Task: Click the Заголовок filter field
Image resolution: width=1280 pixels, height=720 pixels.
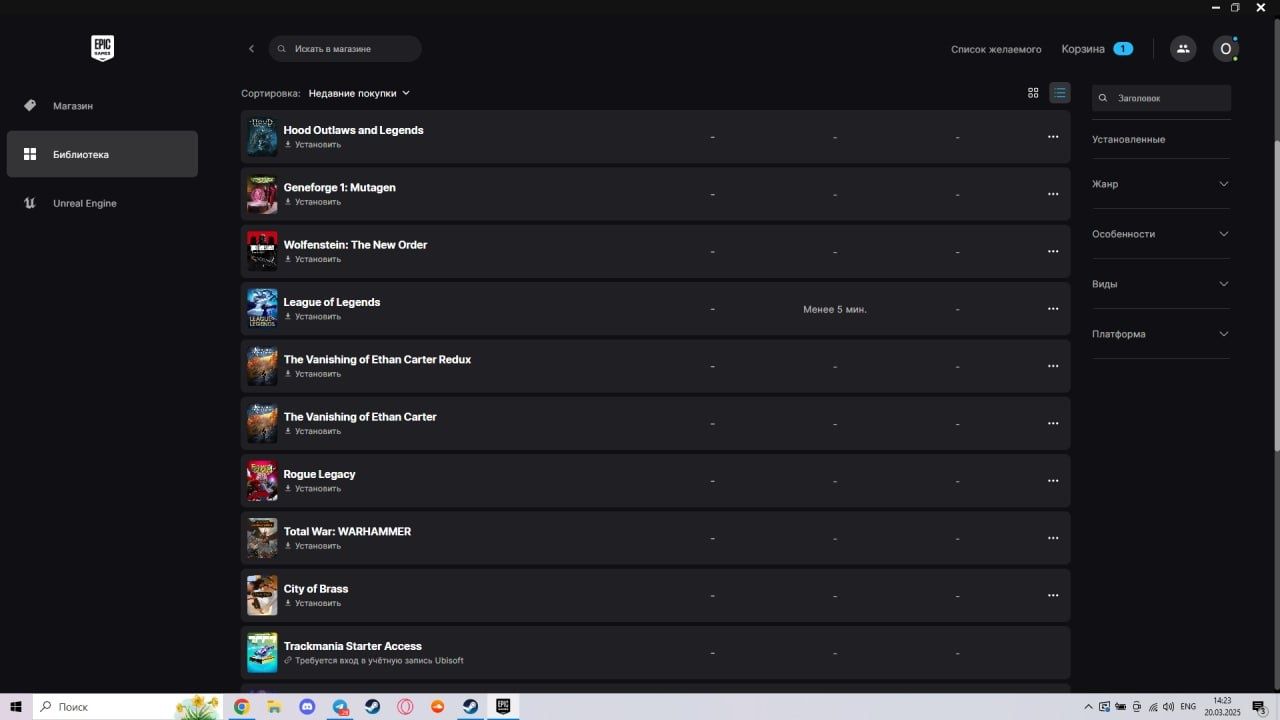Action: click(x=1161, y=98)
